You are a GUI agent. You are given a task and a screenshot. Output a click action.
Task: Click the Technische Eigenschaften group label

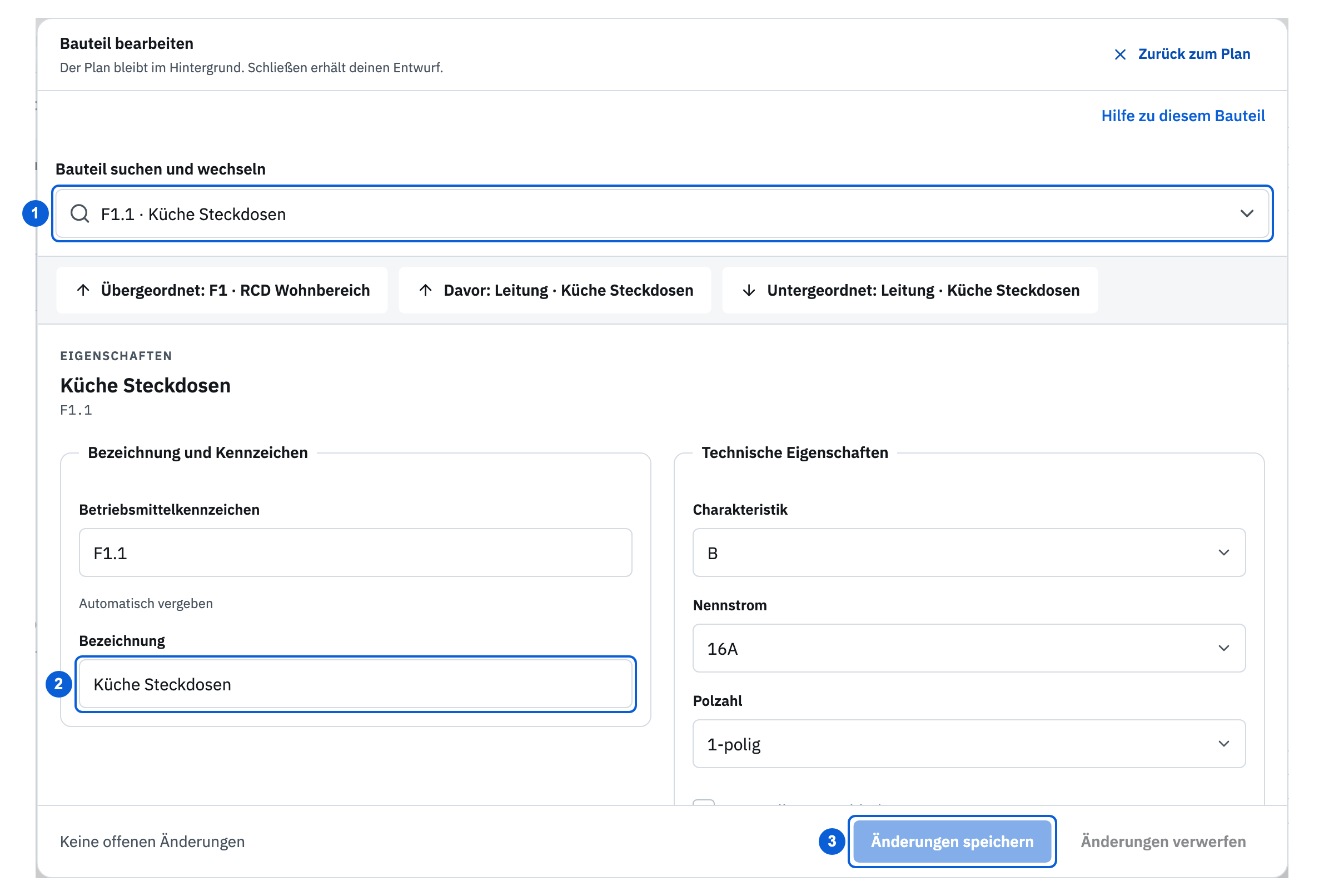pos(794,452)
